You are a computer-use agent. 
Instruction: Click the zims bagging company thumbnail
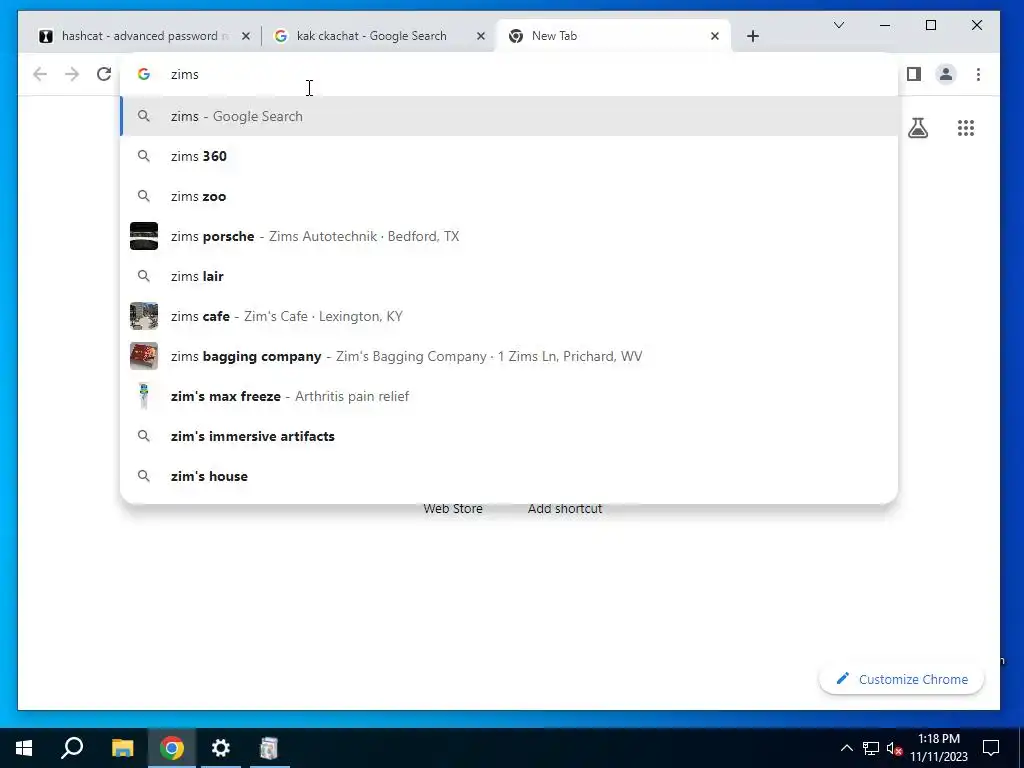[144, 356]
